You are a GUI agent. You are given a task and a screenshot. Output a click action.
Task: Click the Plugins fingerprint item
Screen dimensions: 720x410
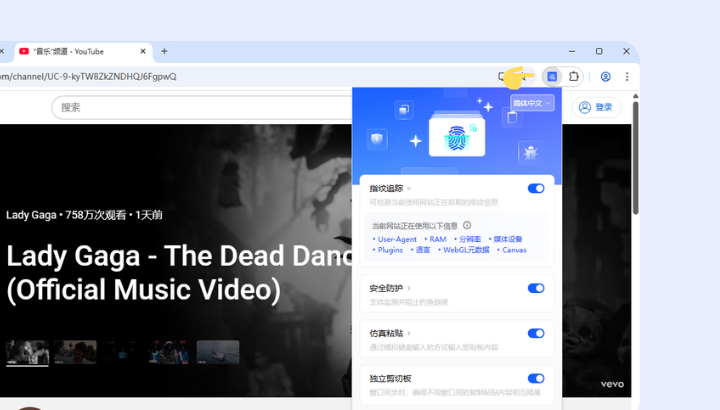390,250
